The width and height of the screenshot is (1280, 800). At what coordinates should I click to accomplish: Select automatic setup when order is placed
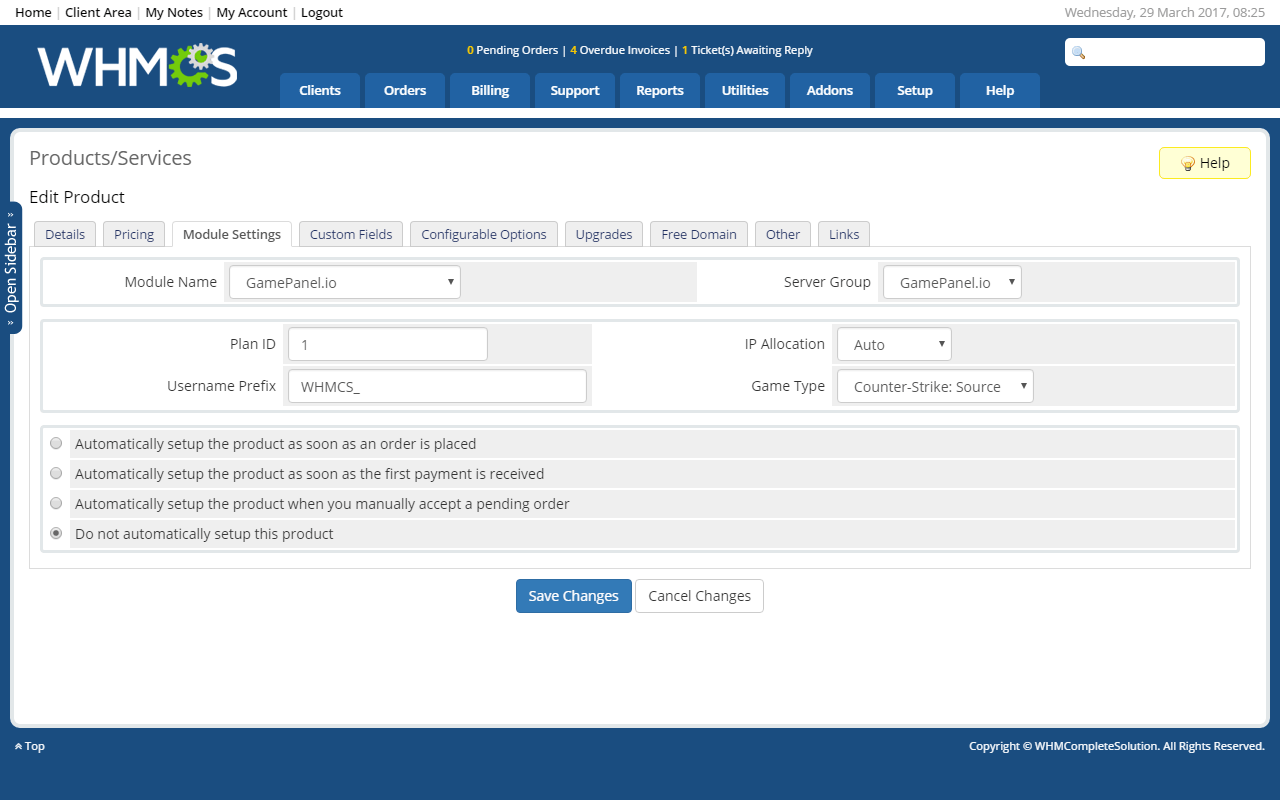pyautogui.click(x=56, y=443)
